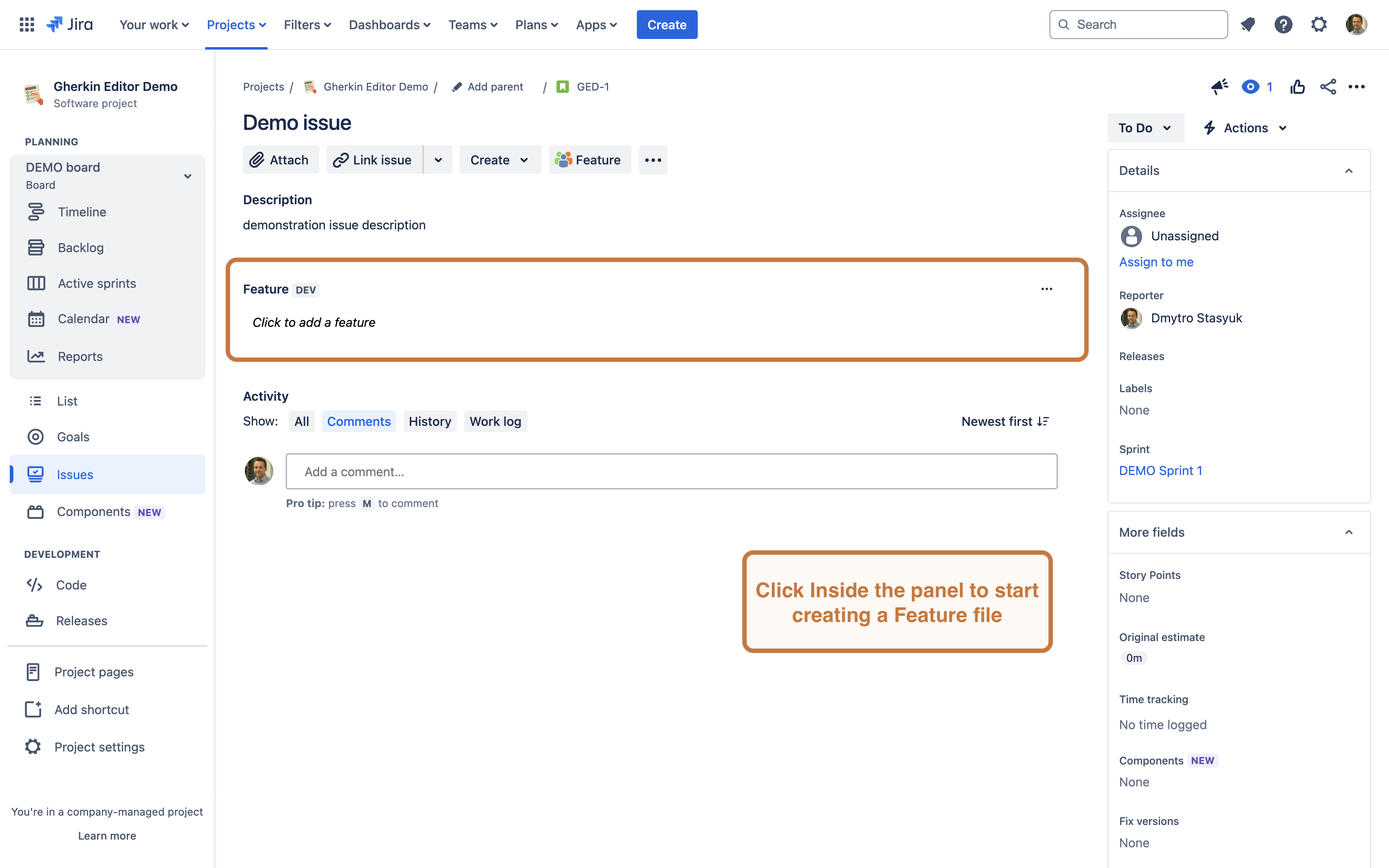Viewport: 1389px width, 868px height.
Task: Click Projects breadcrumb link
Action: click(x=263, y=87)
